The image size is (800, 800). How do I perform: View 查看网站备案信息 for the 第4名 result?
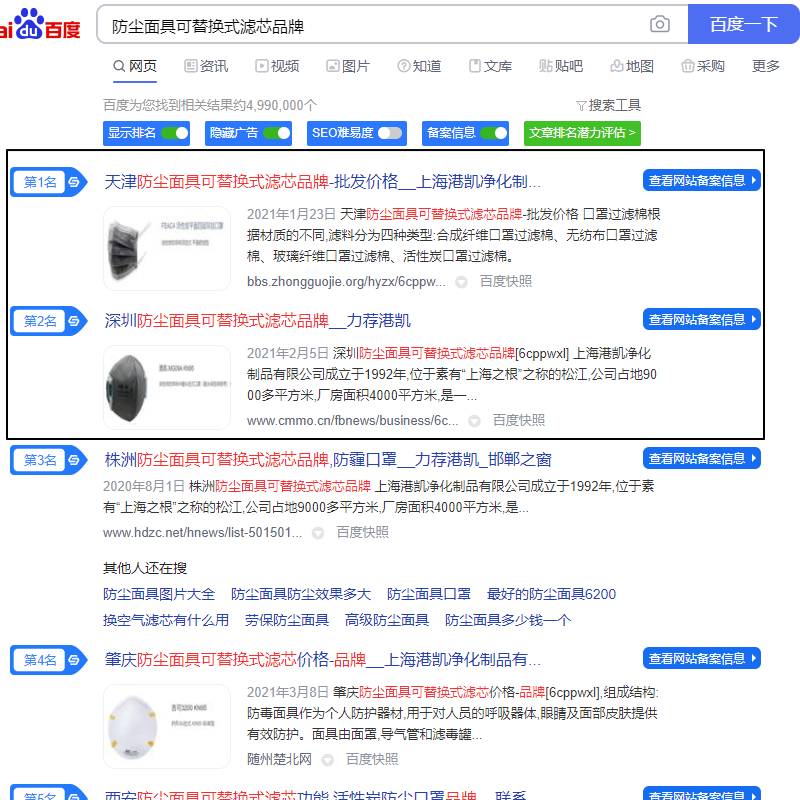click(702, 659)
